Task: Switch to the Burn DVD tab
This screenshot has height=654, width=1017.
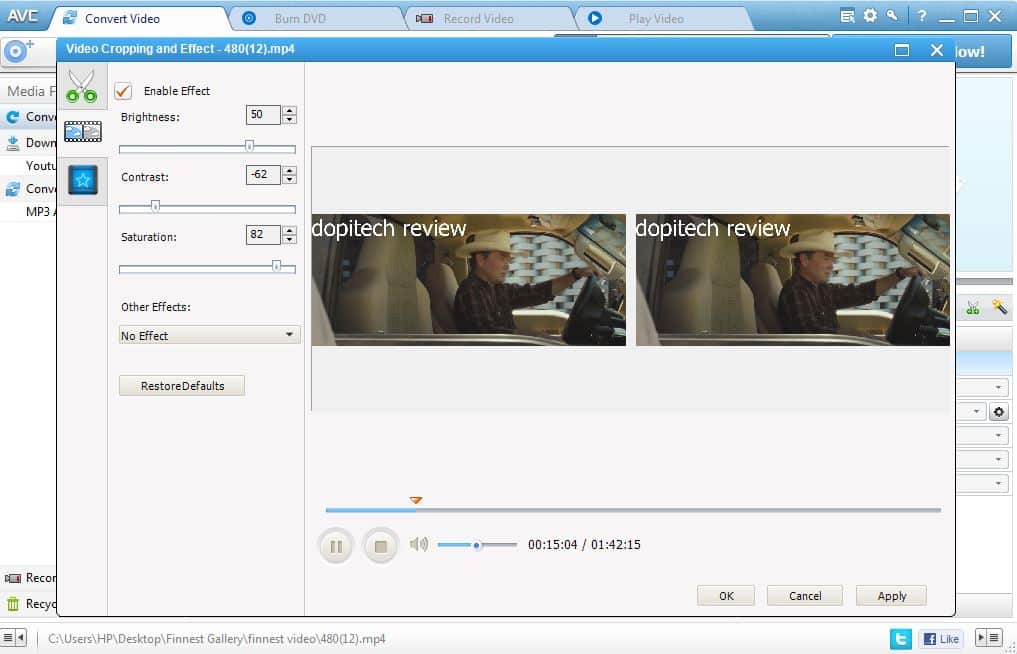Action: [301, 17]
